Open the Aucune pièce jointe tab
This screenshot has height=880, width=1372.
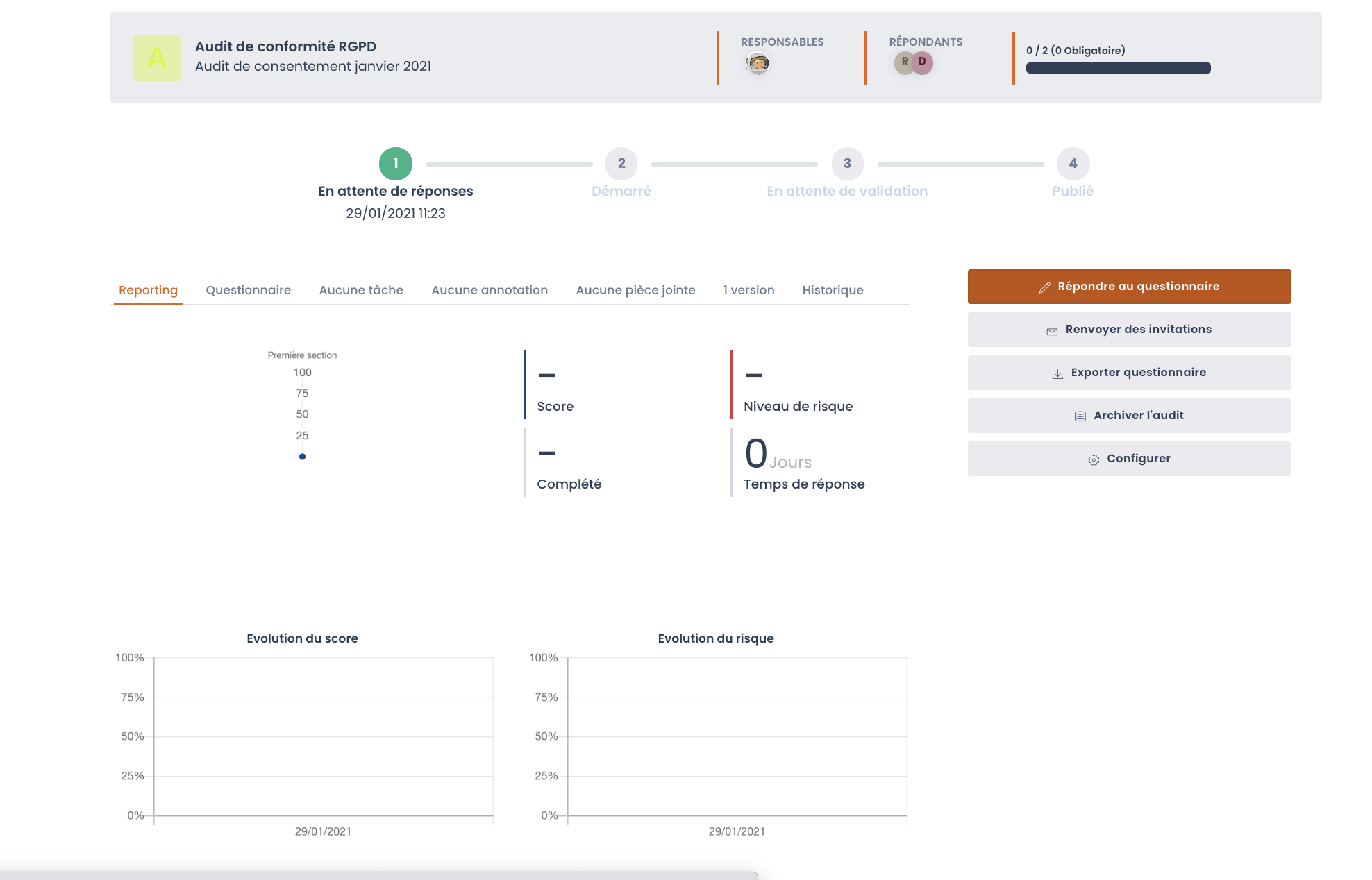[635, 290]
